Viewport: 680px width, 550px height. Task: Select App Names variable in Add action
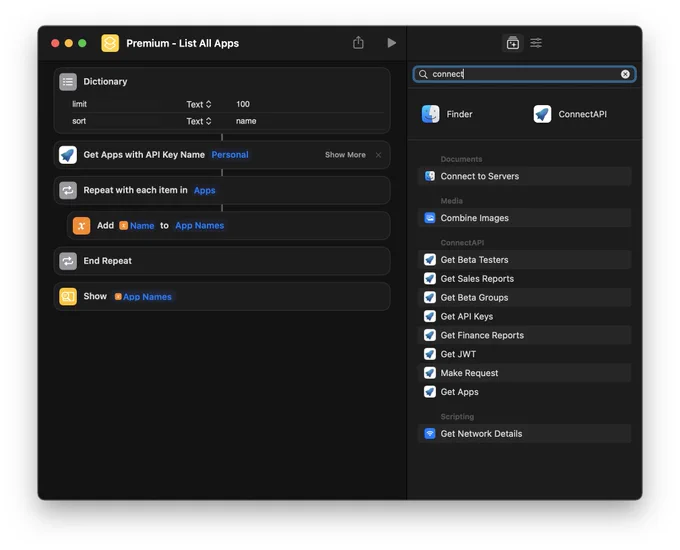click(x=199, y=226)
